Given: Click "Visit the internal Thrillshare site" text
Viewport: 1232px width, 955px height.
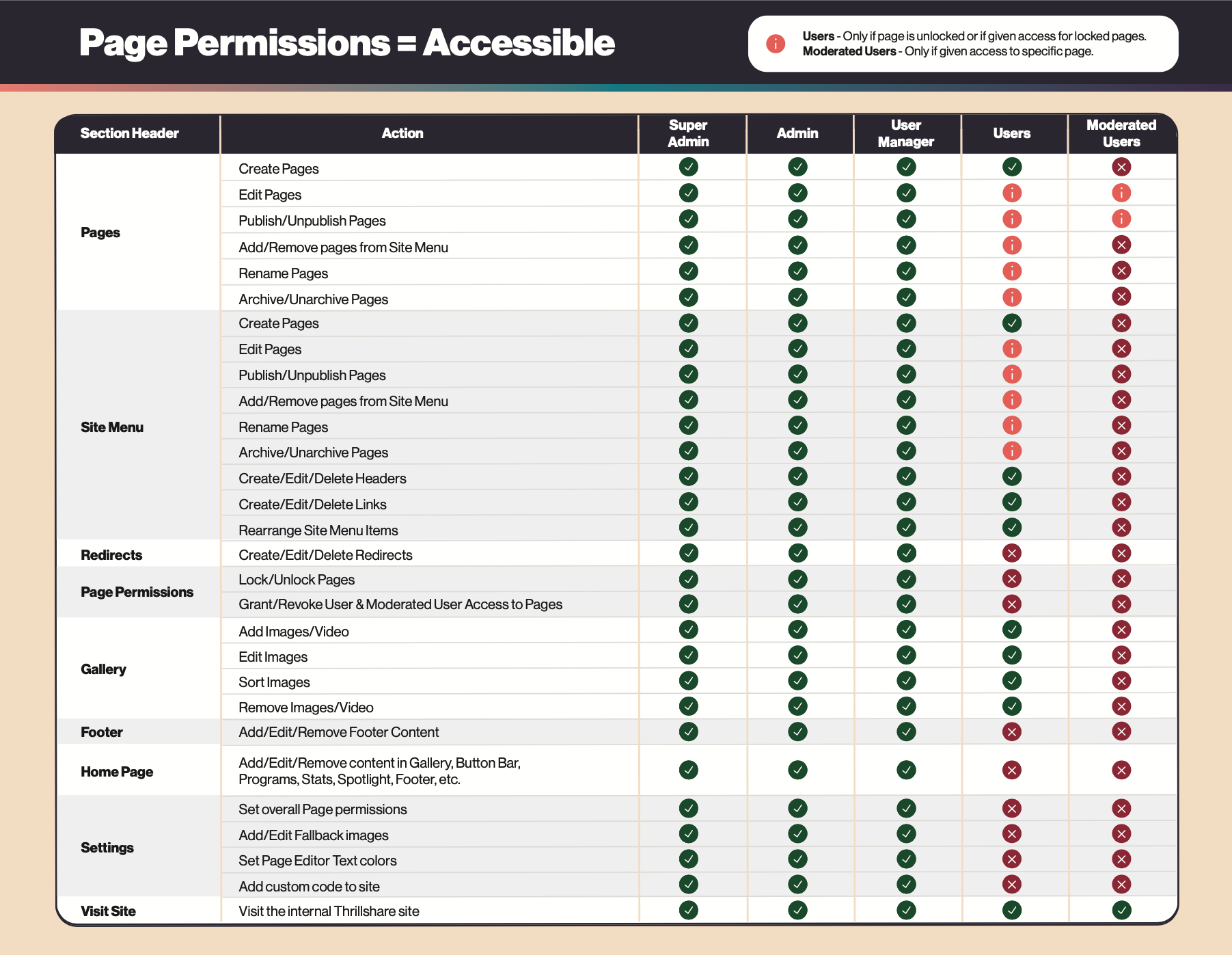Looking at the screenshot, I should coord(329,911).
